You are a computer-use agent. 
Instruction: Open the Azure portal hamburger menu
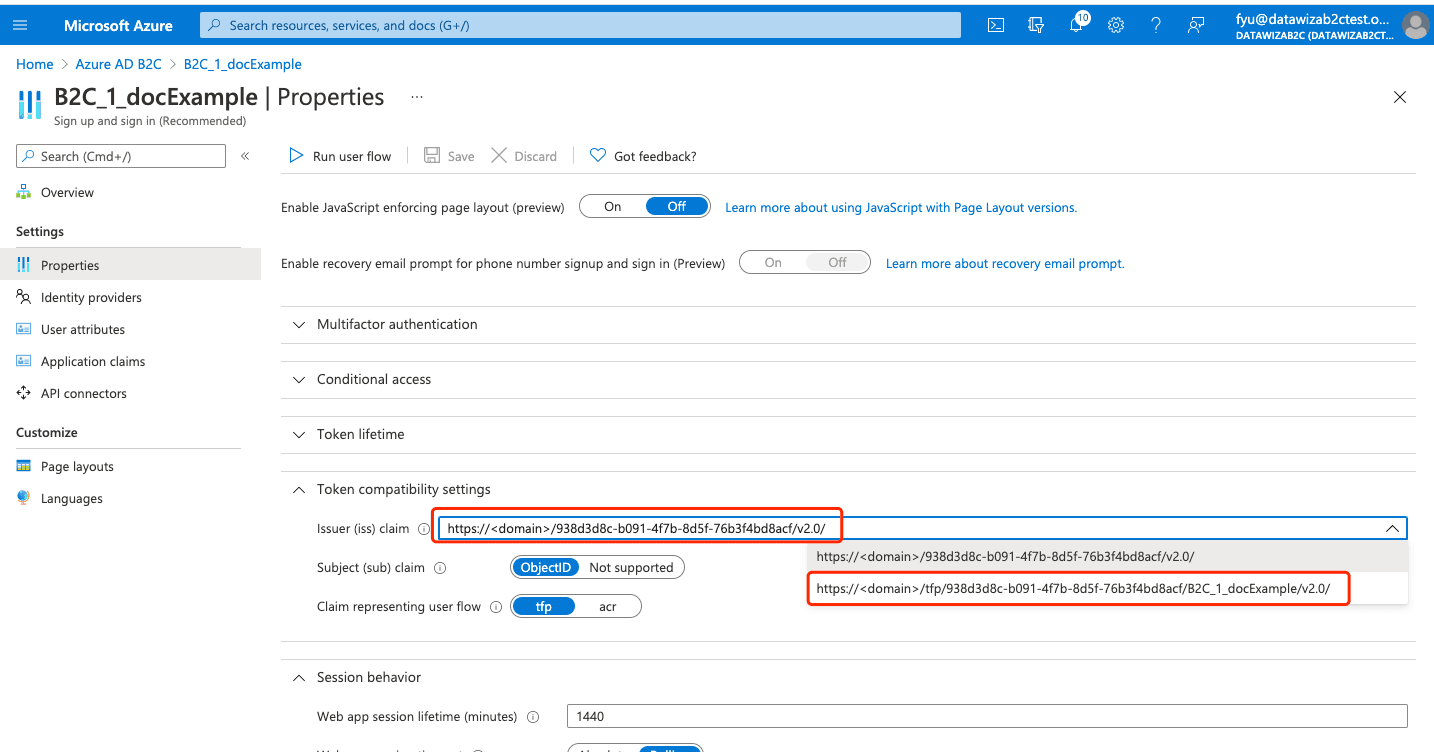(x=20, y=25)
